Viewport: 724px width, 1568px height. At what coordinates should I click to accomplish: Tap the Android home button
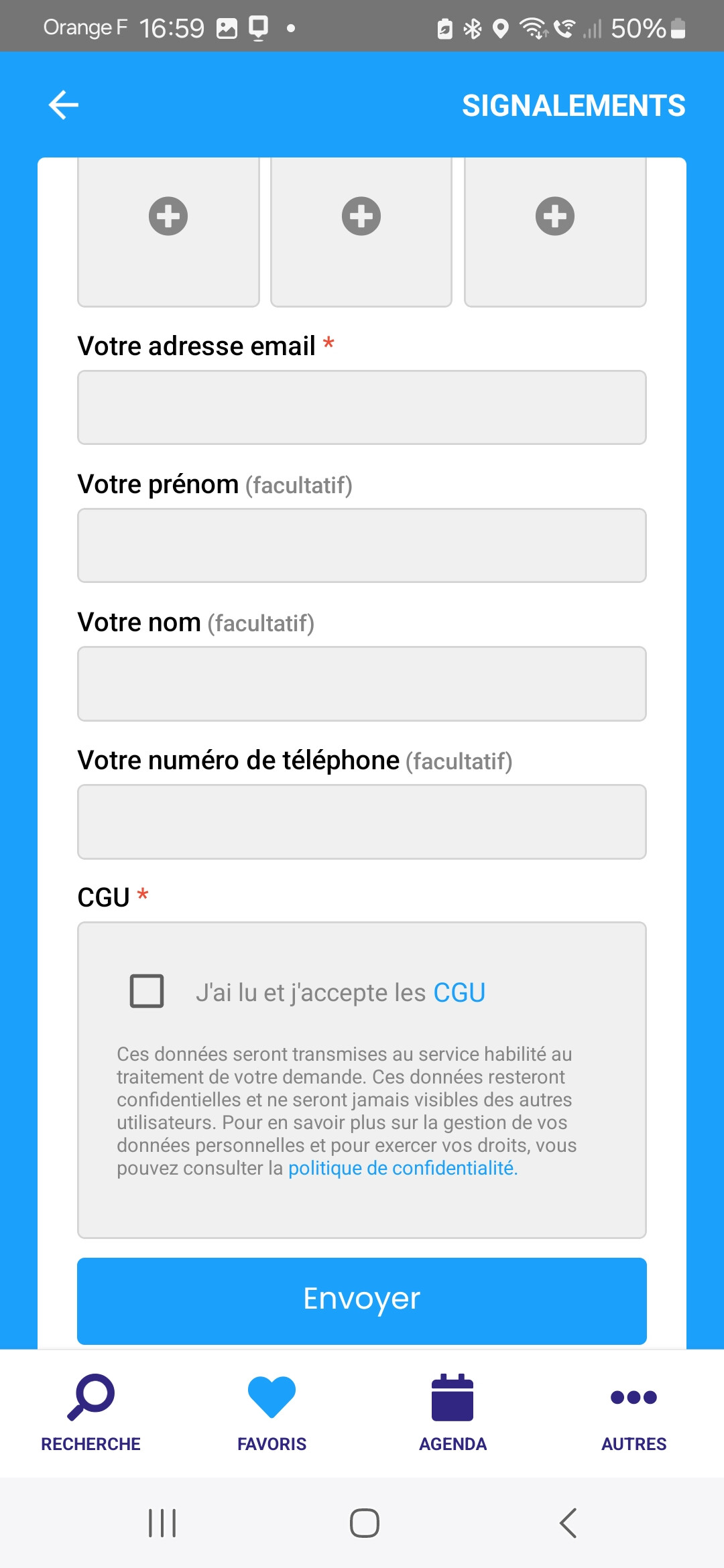point(364,1523)
